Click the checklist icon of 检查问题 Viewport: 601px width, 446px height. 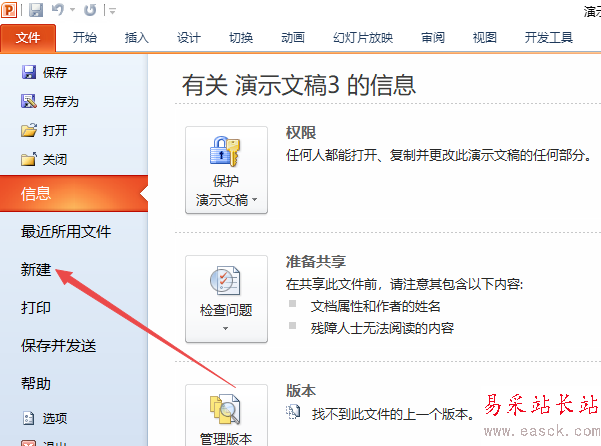[225, 280]
